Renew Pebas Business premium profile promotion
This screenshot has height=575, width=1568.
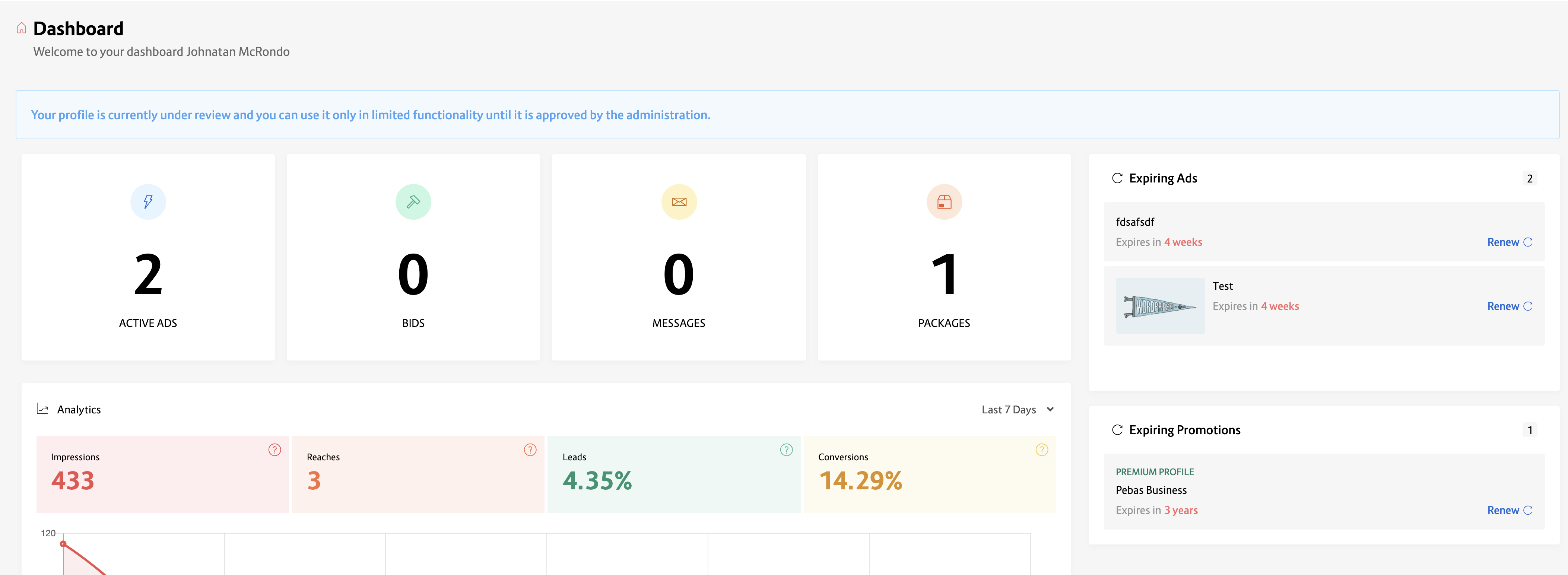point(1509,510)
